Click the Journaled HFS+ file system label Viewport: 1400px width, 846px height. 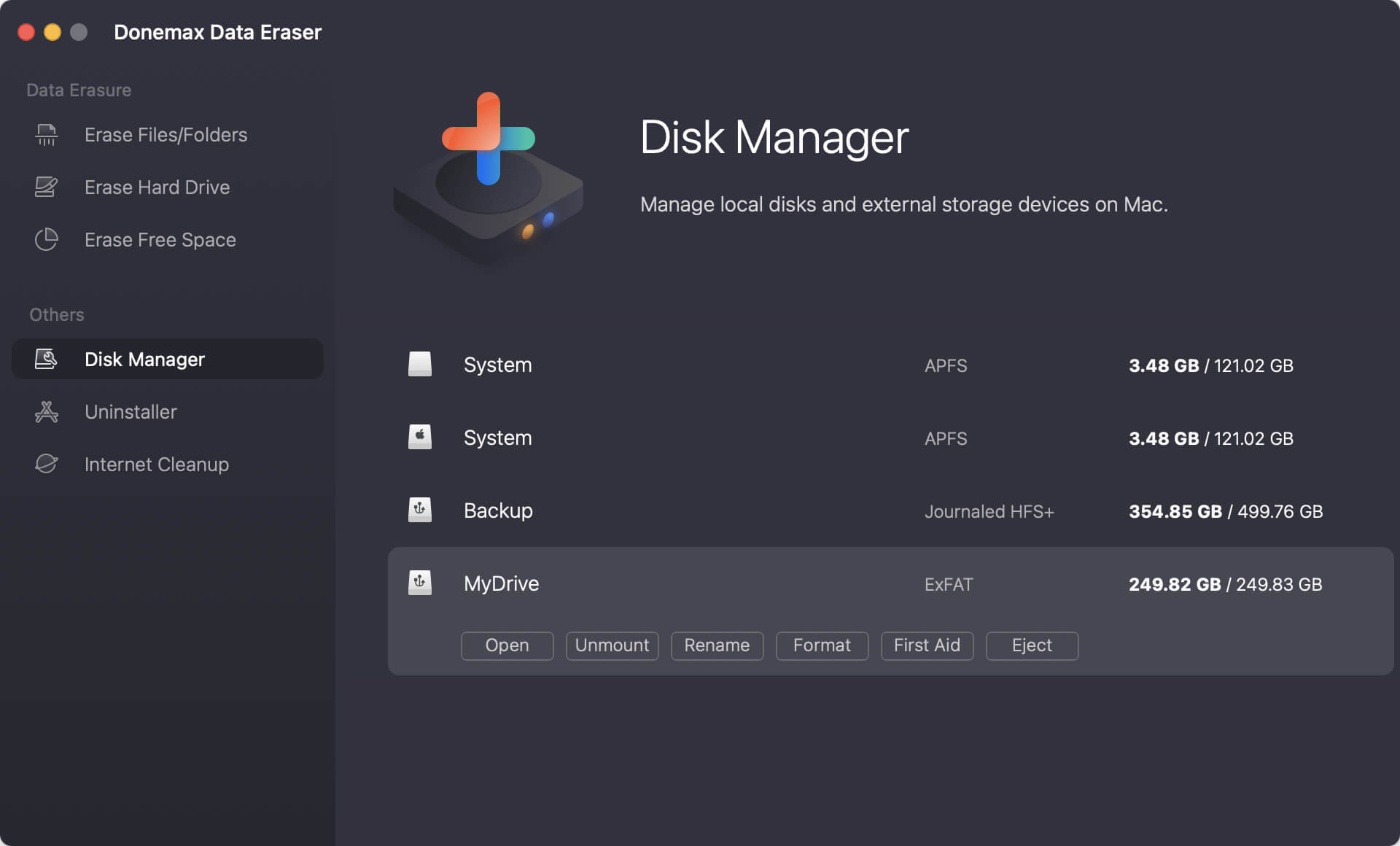tap(989, 511)
